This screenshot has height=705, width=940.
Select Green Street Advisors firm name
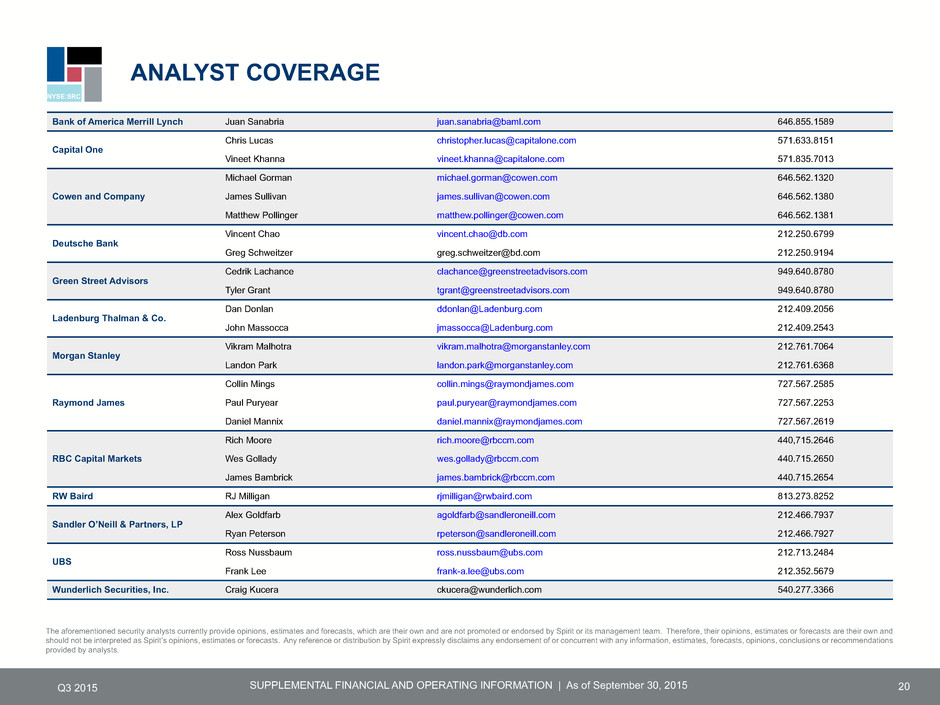[x=100, y=281]
